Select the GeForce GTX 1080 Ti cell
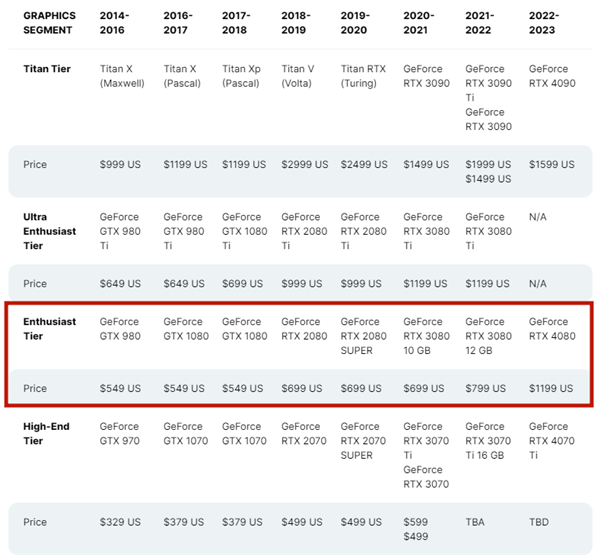Viewport: 600px width, 555px height. 245,231
